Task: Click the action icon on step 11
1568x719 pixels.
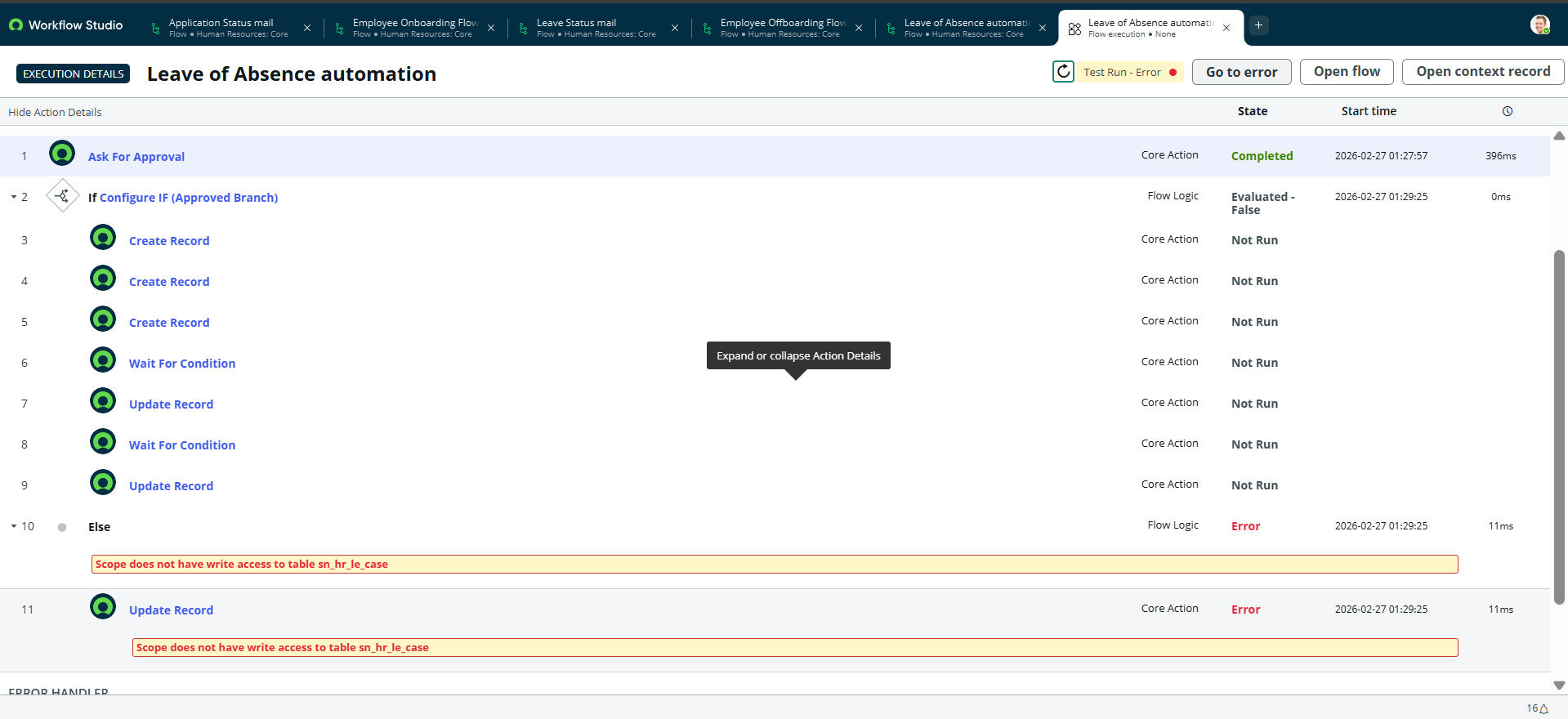Action: pos(103,606)
